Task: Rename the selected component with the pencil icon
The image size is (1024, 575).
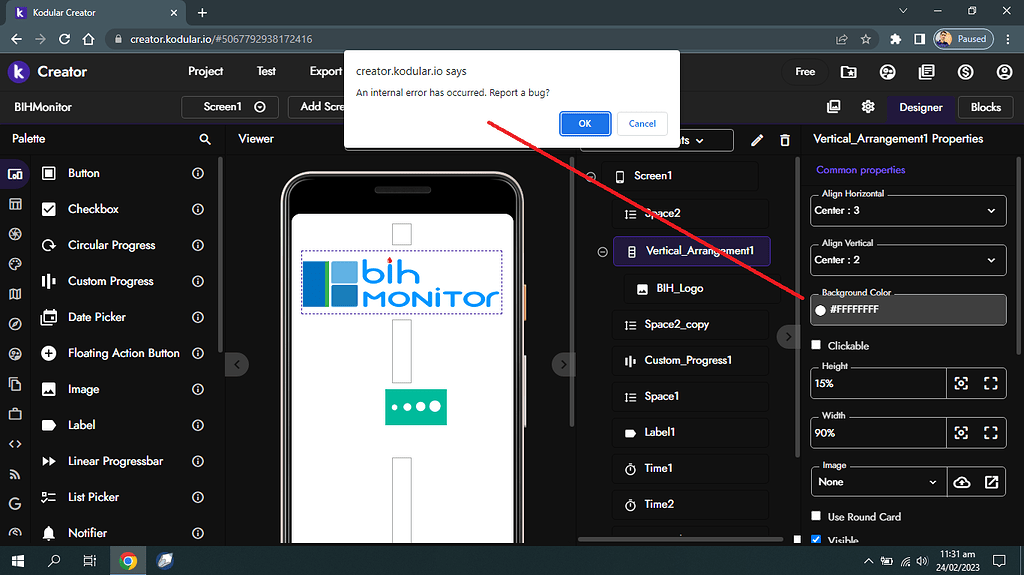Action: [757, 140]
